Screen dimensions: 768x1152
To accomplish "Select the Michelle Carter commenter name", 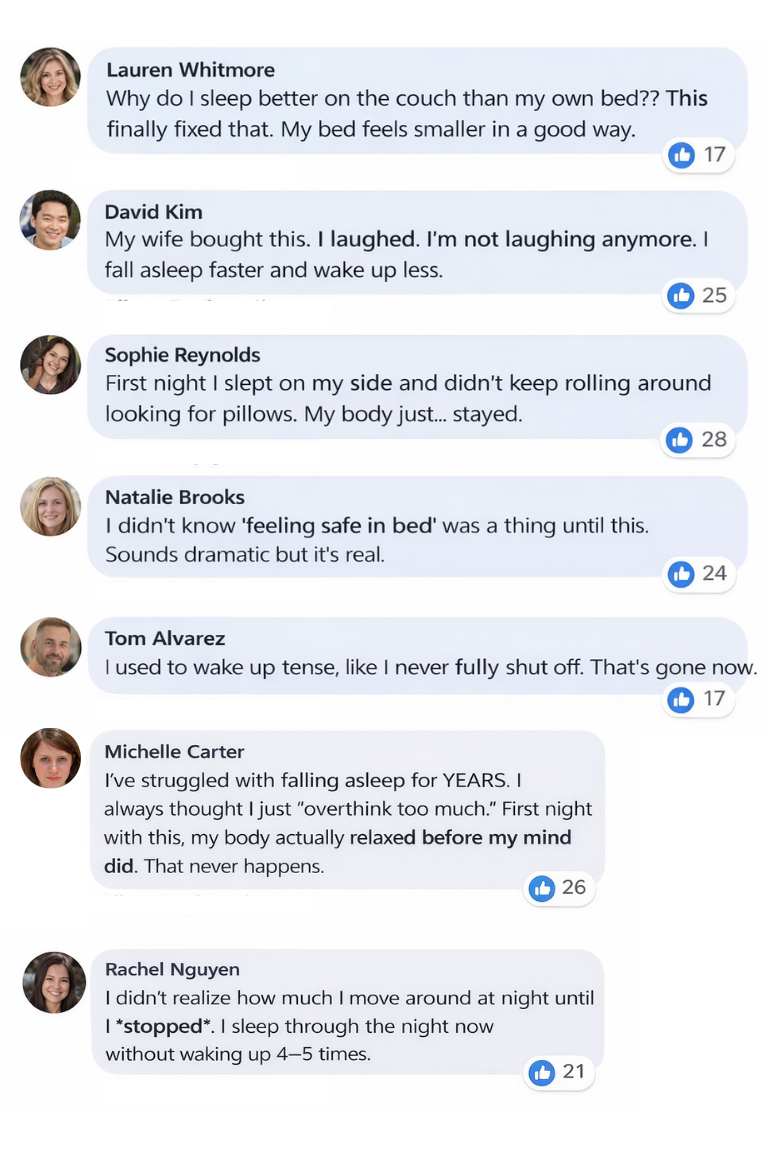I will [x=174, y=751].
